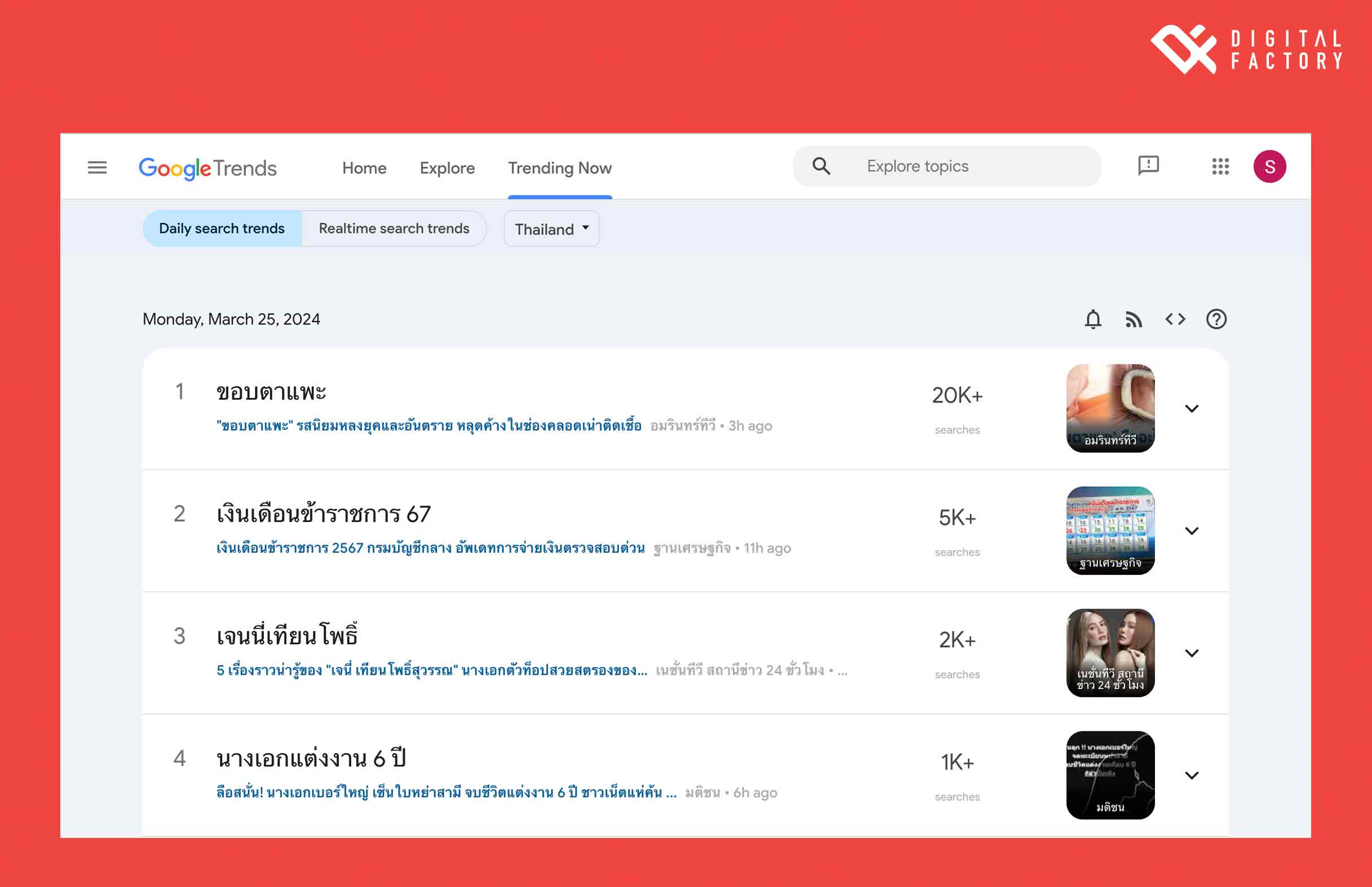Switch to the Home tab
The image size is (1372, 887).
pyautogui.click(x=364, y=168)
